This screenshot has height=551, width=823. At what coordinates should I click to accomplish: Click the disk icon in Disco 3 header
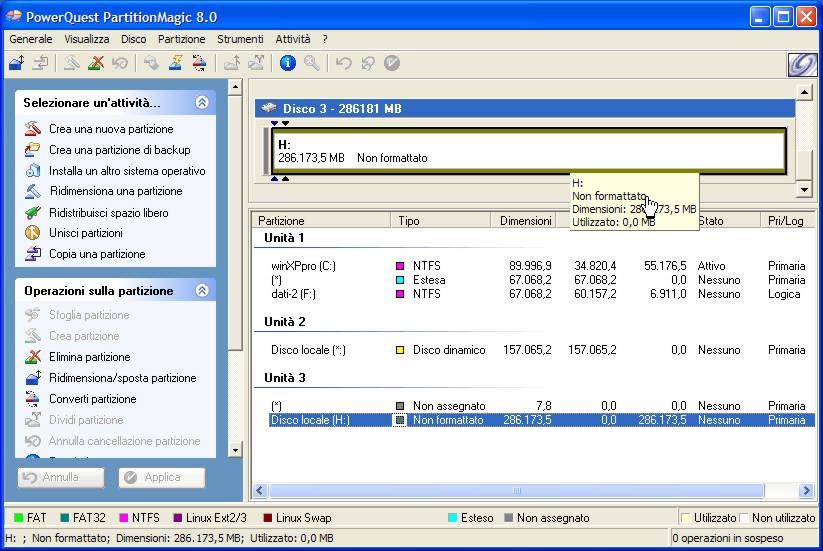pos(269,108)
